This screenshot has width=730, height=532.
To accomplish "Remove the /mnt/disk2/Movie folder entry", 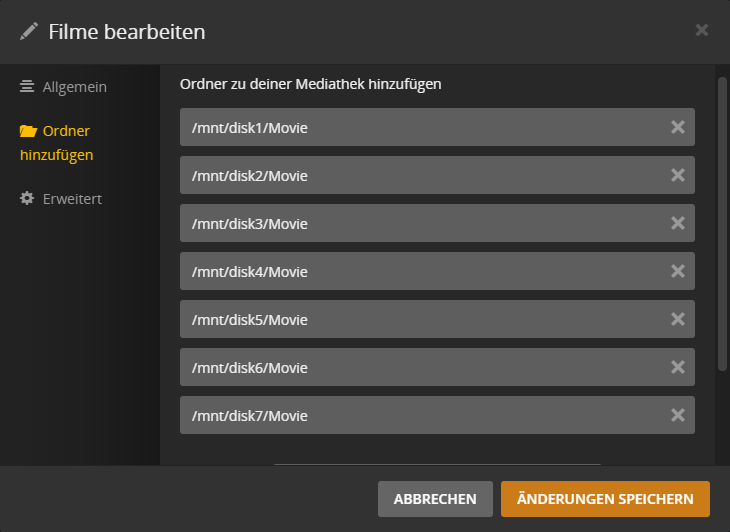I will (x=677, y=175).
